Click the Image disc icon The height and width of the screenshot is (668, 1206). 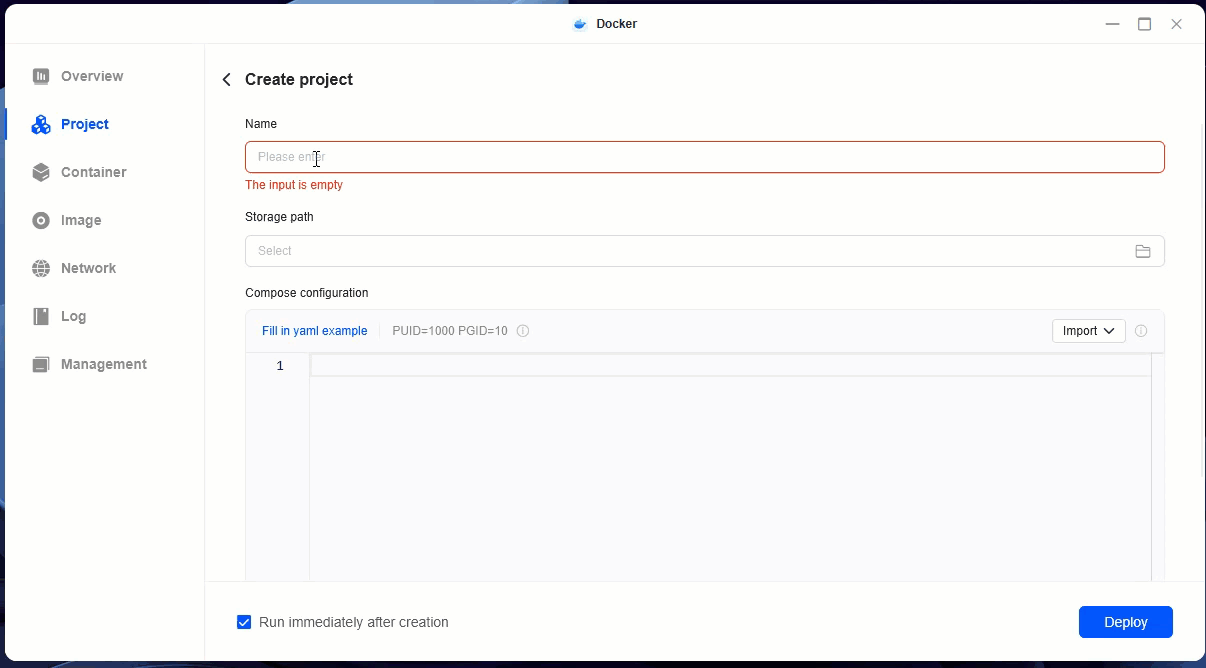tap(41, 220)
